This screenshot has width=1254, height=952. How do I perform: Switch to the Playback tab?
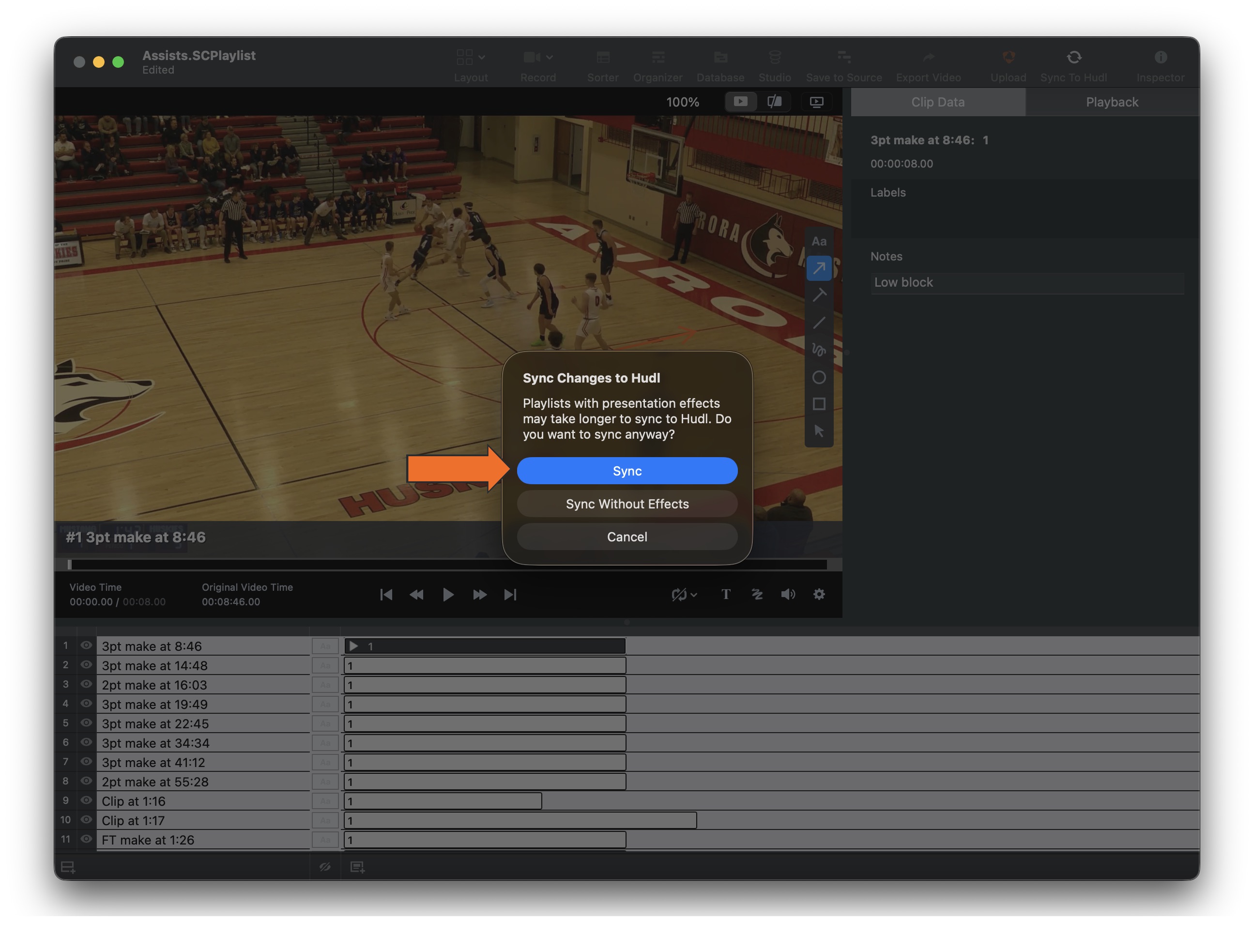point(1112,103)
